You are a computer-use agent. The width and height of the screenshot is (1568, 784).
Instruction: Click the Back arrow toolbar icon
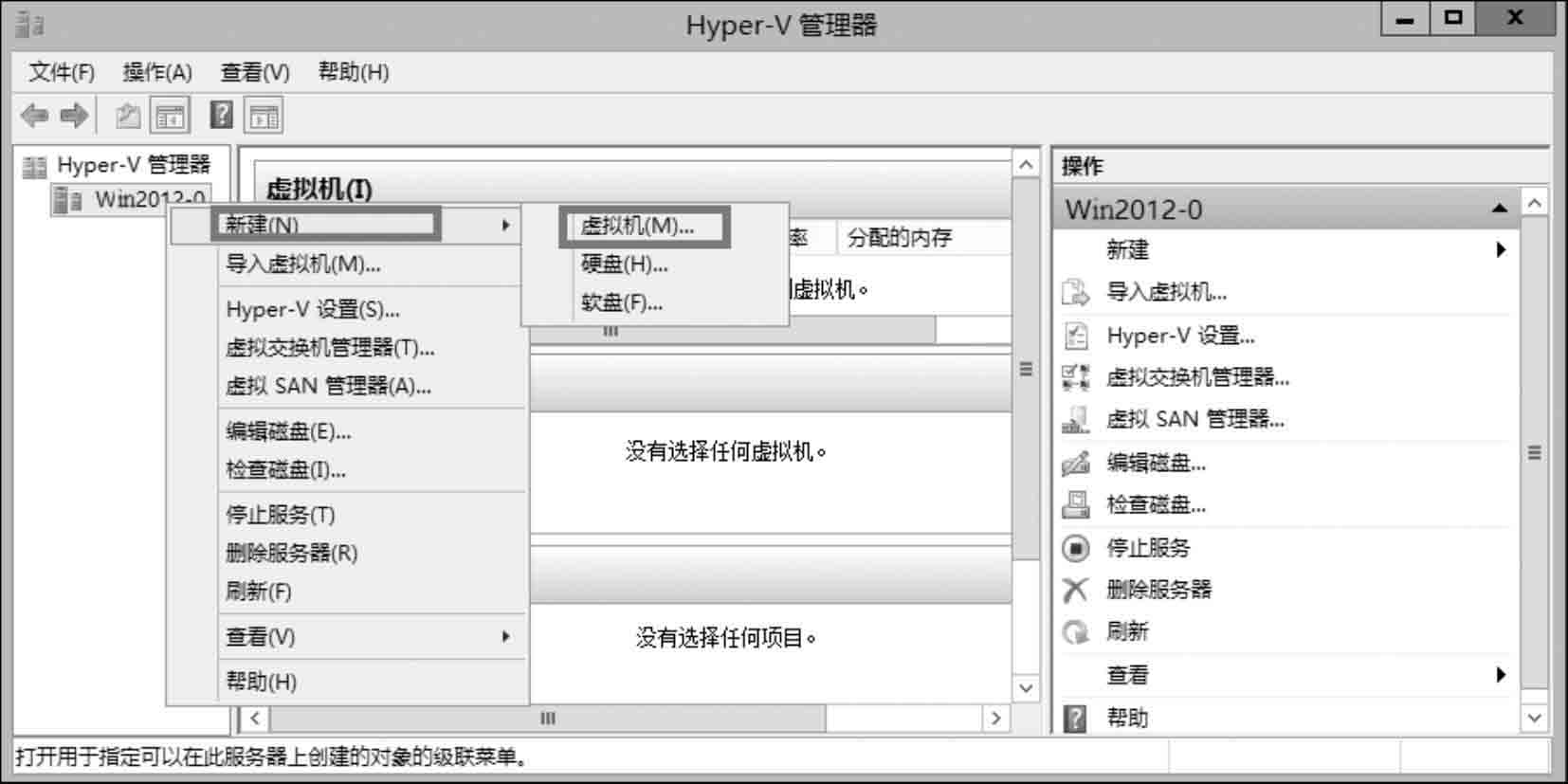tap(34, 116)
